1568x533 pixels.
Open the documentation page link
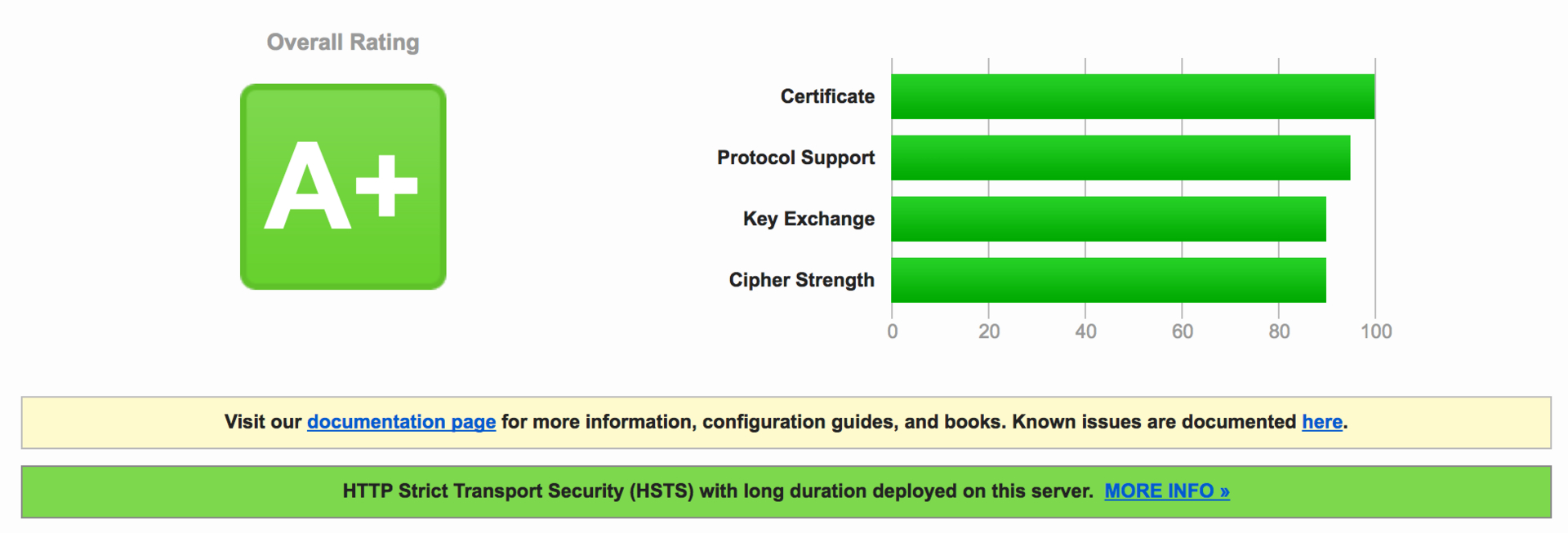[401, 422]
